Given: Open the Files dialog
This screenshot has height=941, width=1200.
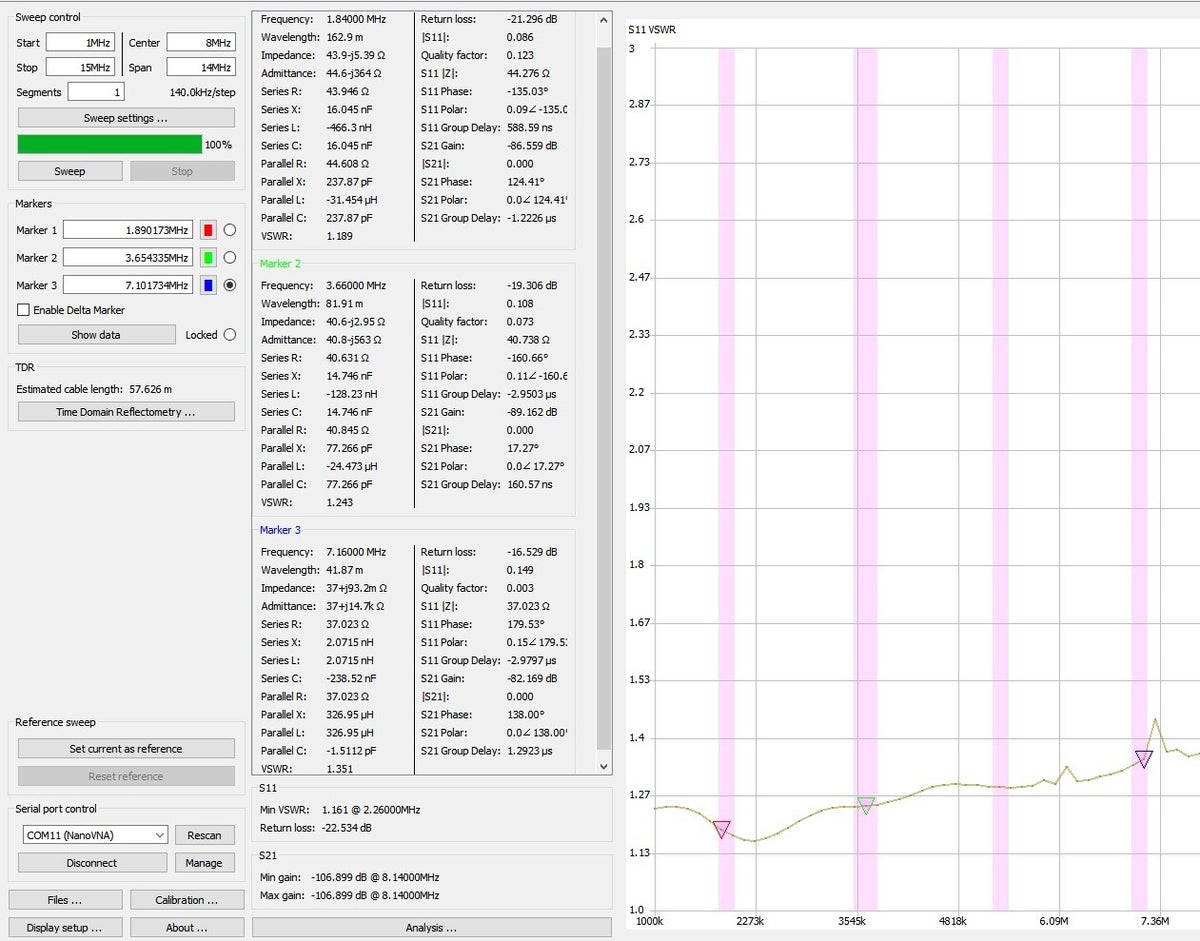Looking at the screenshot, I should point(65,899).
